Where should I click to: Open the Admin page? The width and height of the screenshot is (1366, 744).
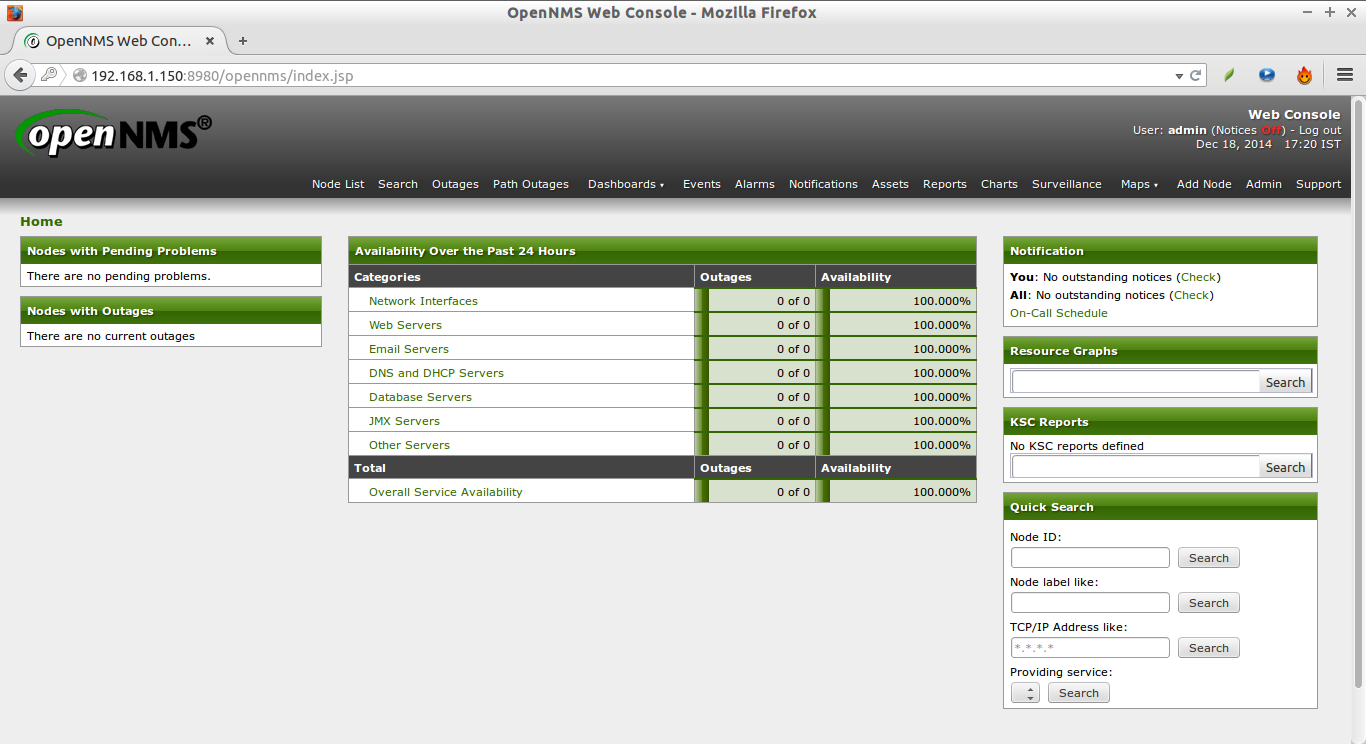(1264, 184)
